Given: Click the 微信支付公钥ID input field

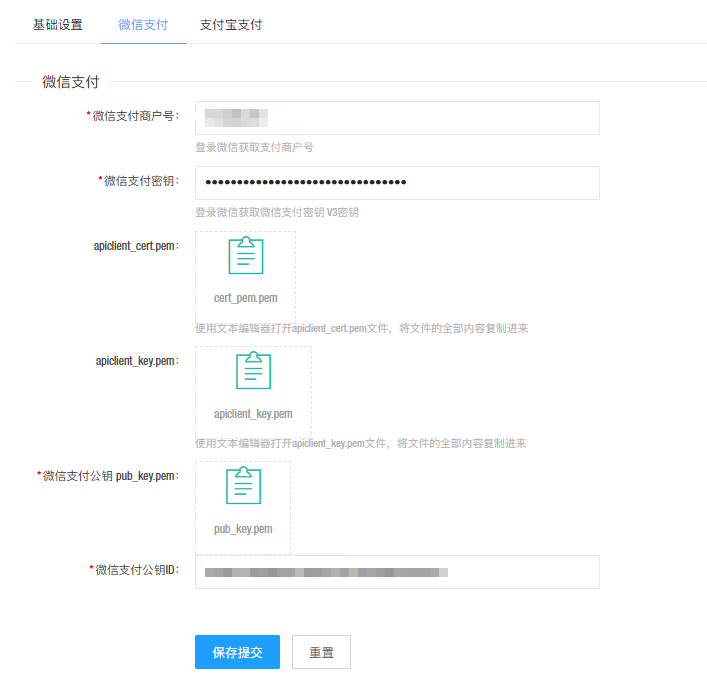Looking at the screenshot, I should tap(397, 572).
